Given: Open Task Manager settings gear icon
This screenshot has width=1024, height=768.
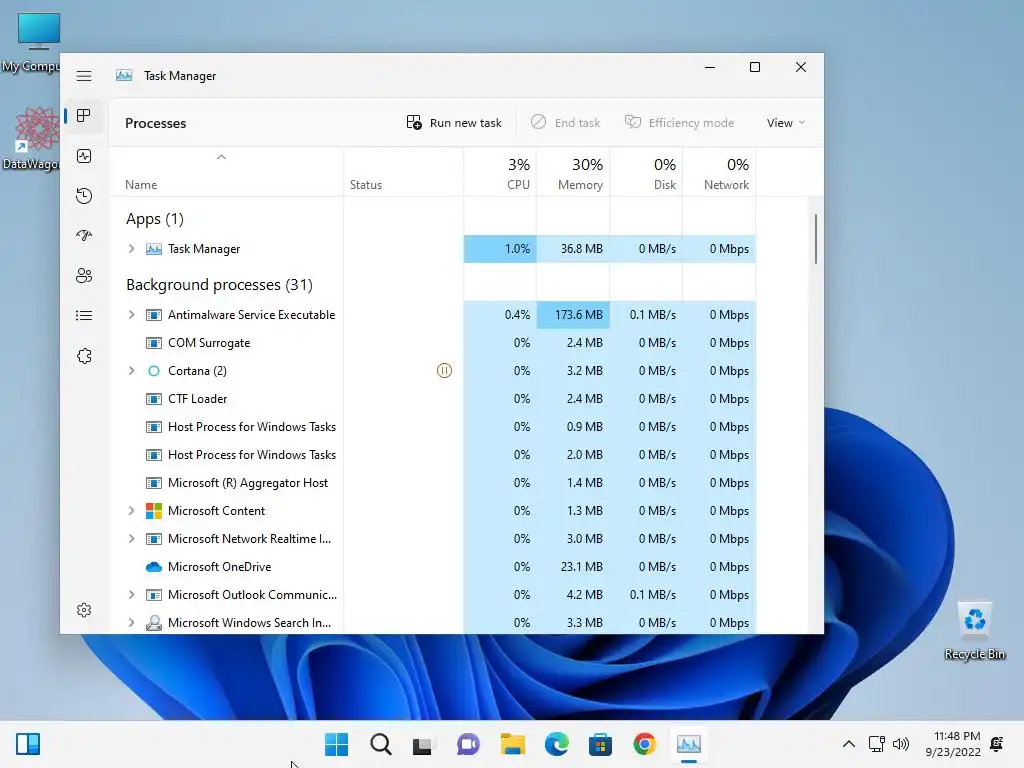Looking at the screenshot, I should pos(84,610).
